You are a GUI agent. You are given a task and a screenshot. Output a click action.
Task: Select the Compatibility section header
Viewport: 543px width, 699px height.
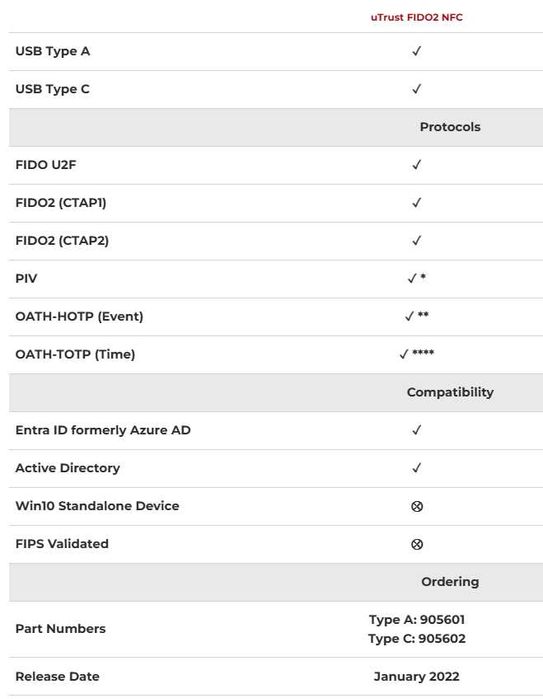[450, 392]
